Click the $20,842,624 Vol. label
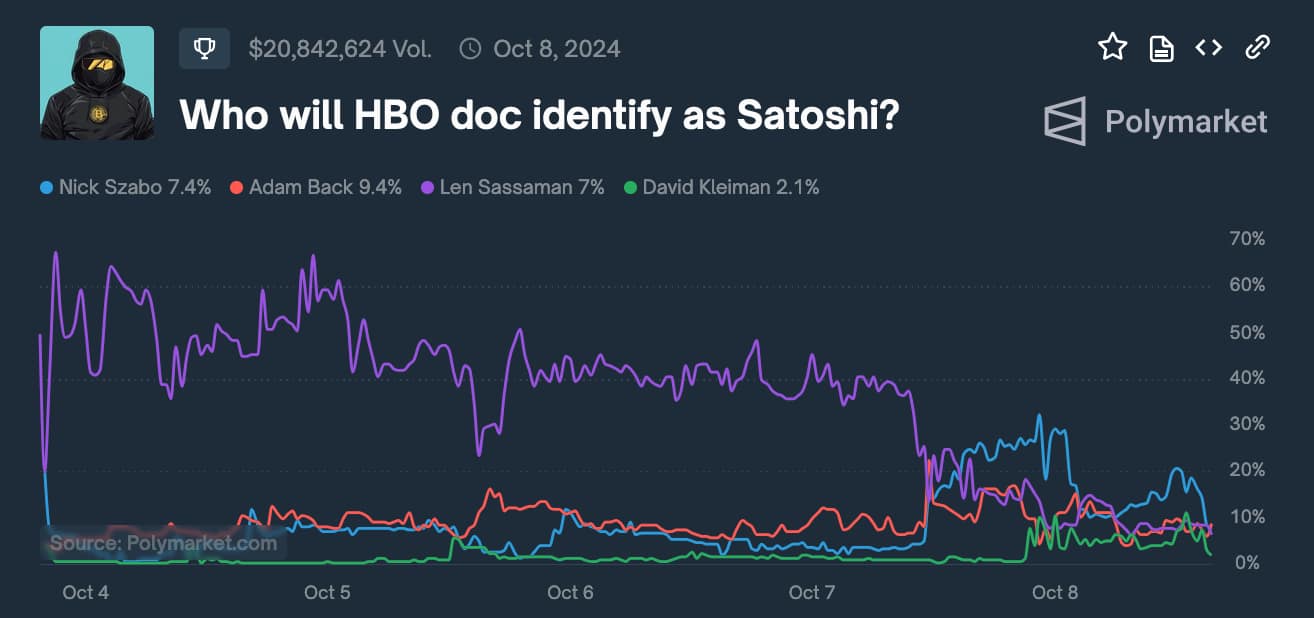Viewport: 1314px width, 618px height. pos(339,47)
